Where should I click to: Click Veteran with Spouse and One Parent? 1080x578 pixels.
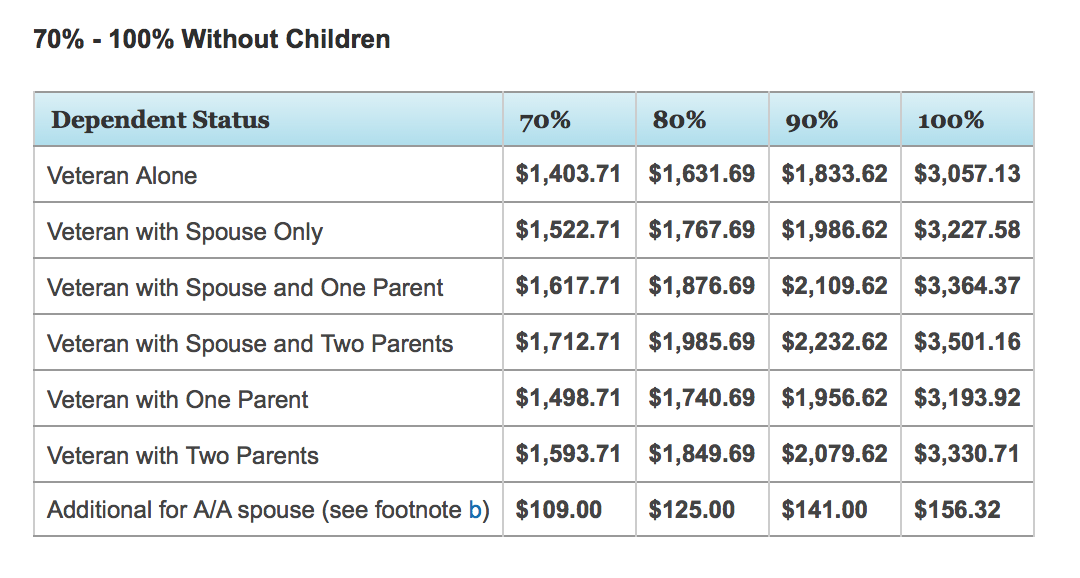point(245,288)
